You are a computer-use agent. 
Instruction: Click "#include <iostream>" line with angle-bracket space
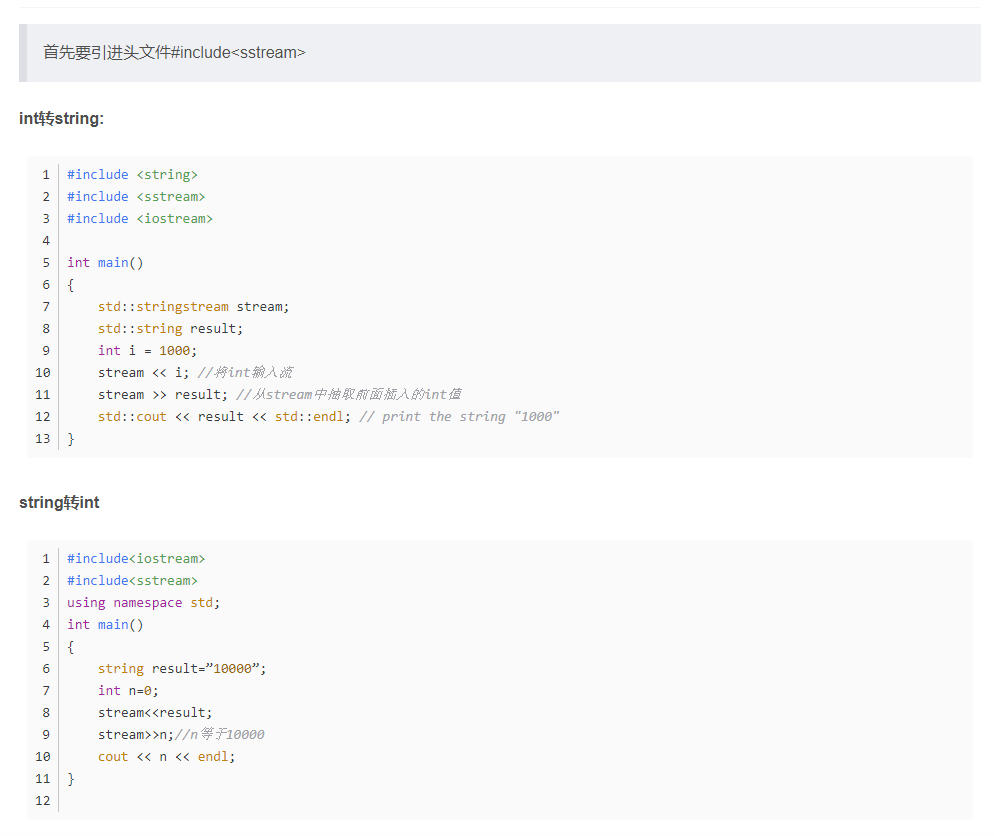point(140,219)
